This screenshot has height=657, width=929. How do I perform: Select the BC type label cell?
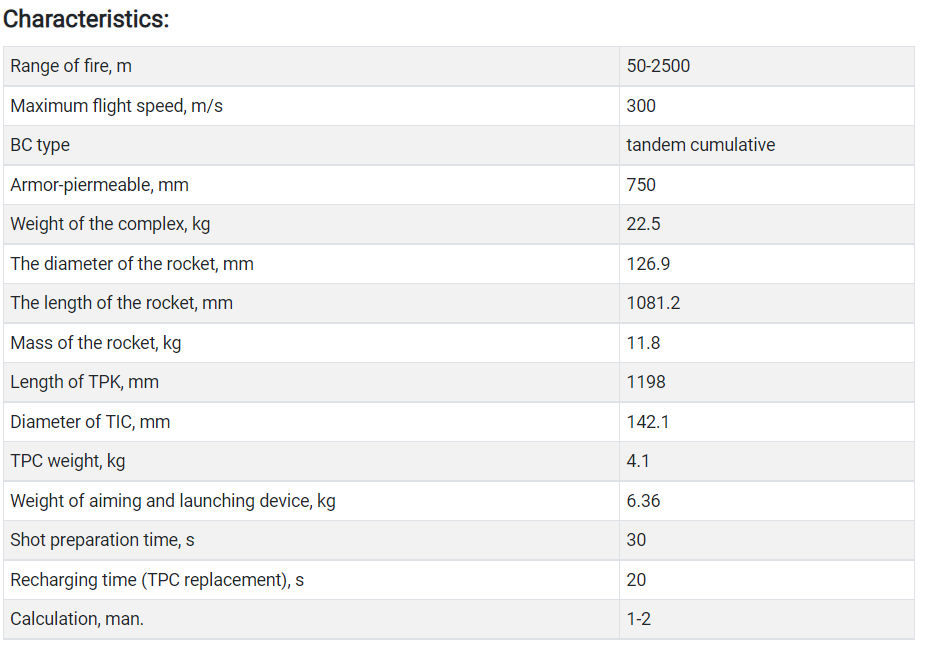pyautogui.click(x=311, y=145)
